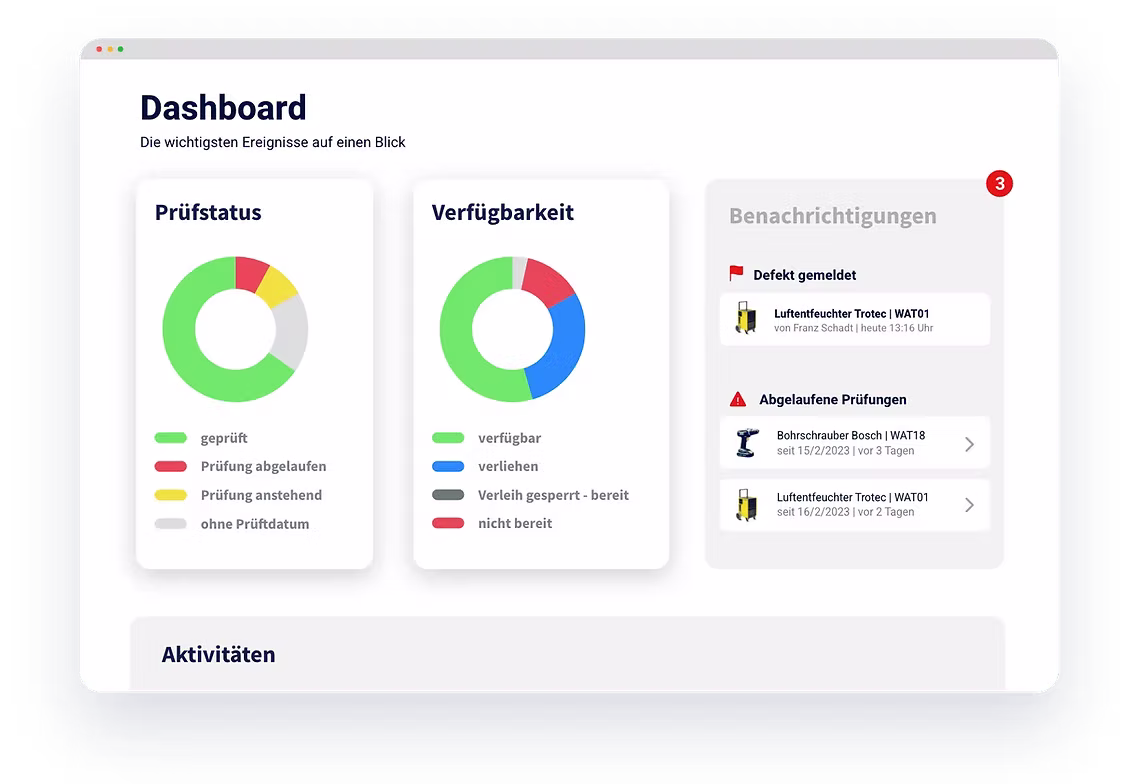Click the Prüfung anstehend legend label
Screen dimensions: 1138x784
coord(261,495)
